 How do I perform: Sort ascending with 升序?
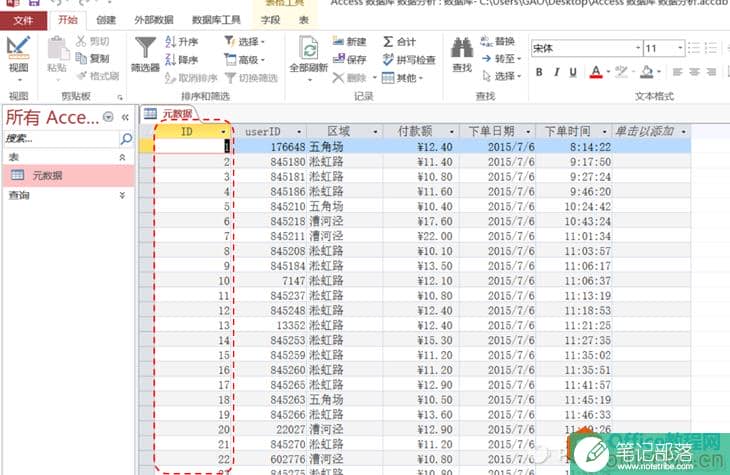(x=182, y=41)
